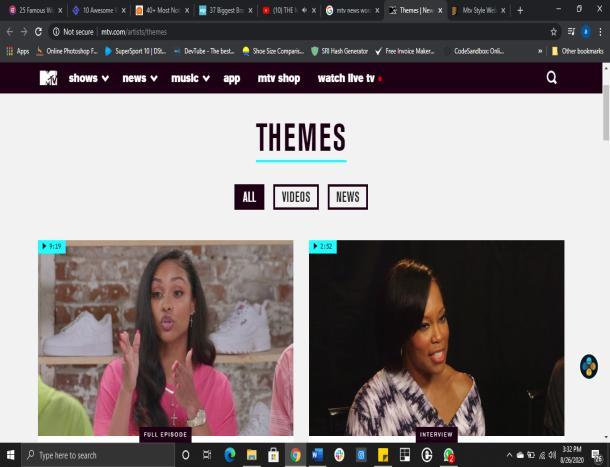Open the app nav link
The width and height of the screenshot is (610, 467).
[x=231, y=78]
